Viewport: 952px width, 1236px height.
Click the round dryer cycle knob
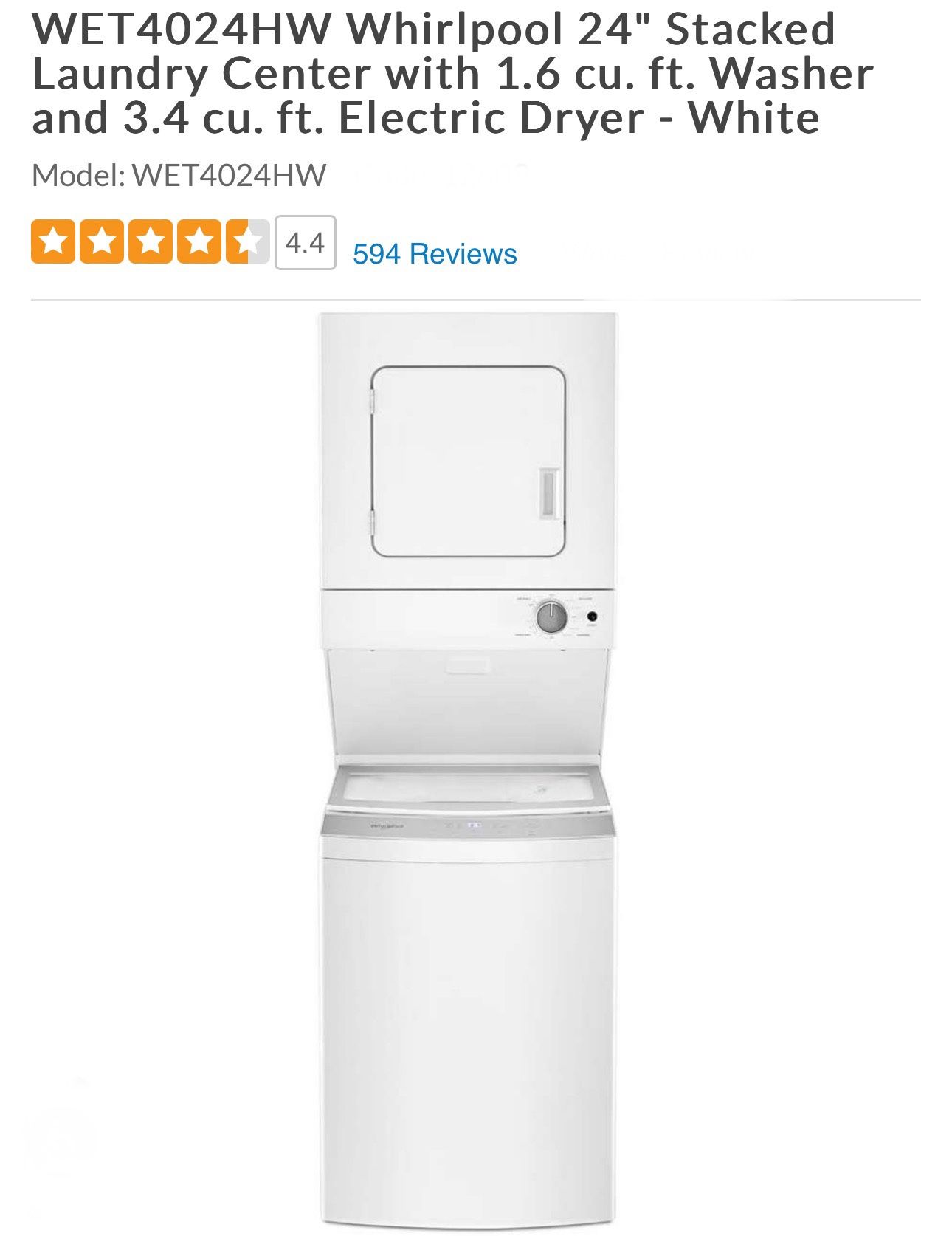(551, 617)
